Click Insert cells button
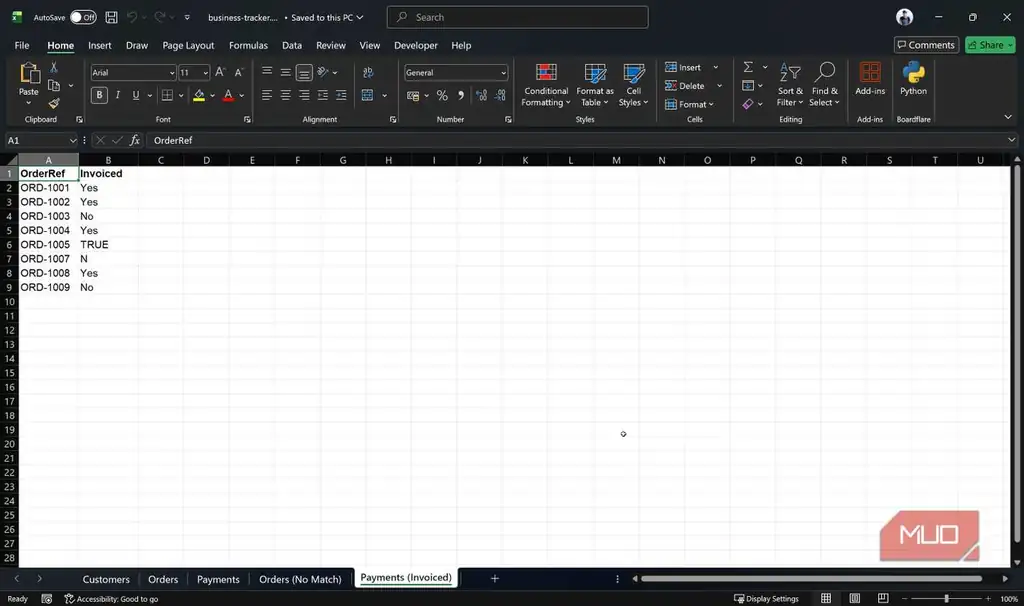 [683, 67]
